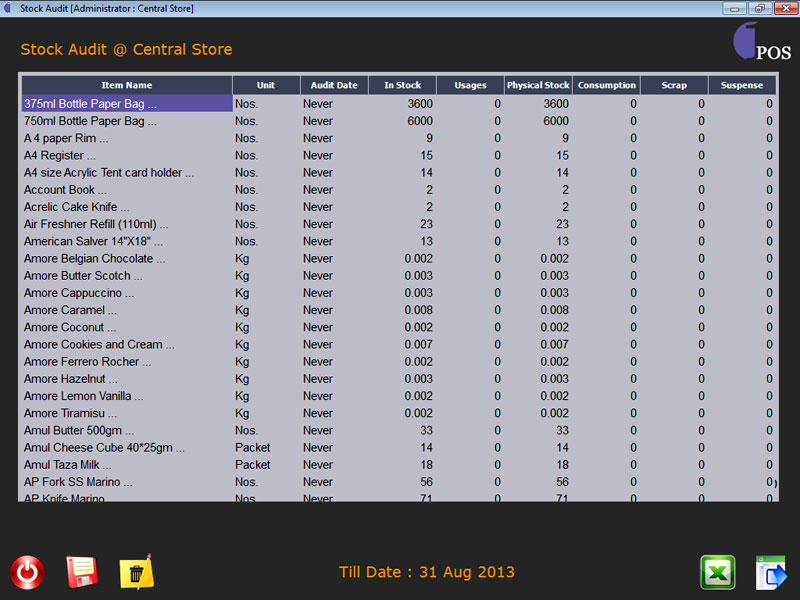Export stock audit to Excel
The height and width of the screenshot is (600, 800).
[x=717, y=572]
